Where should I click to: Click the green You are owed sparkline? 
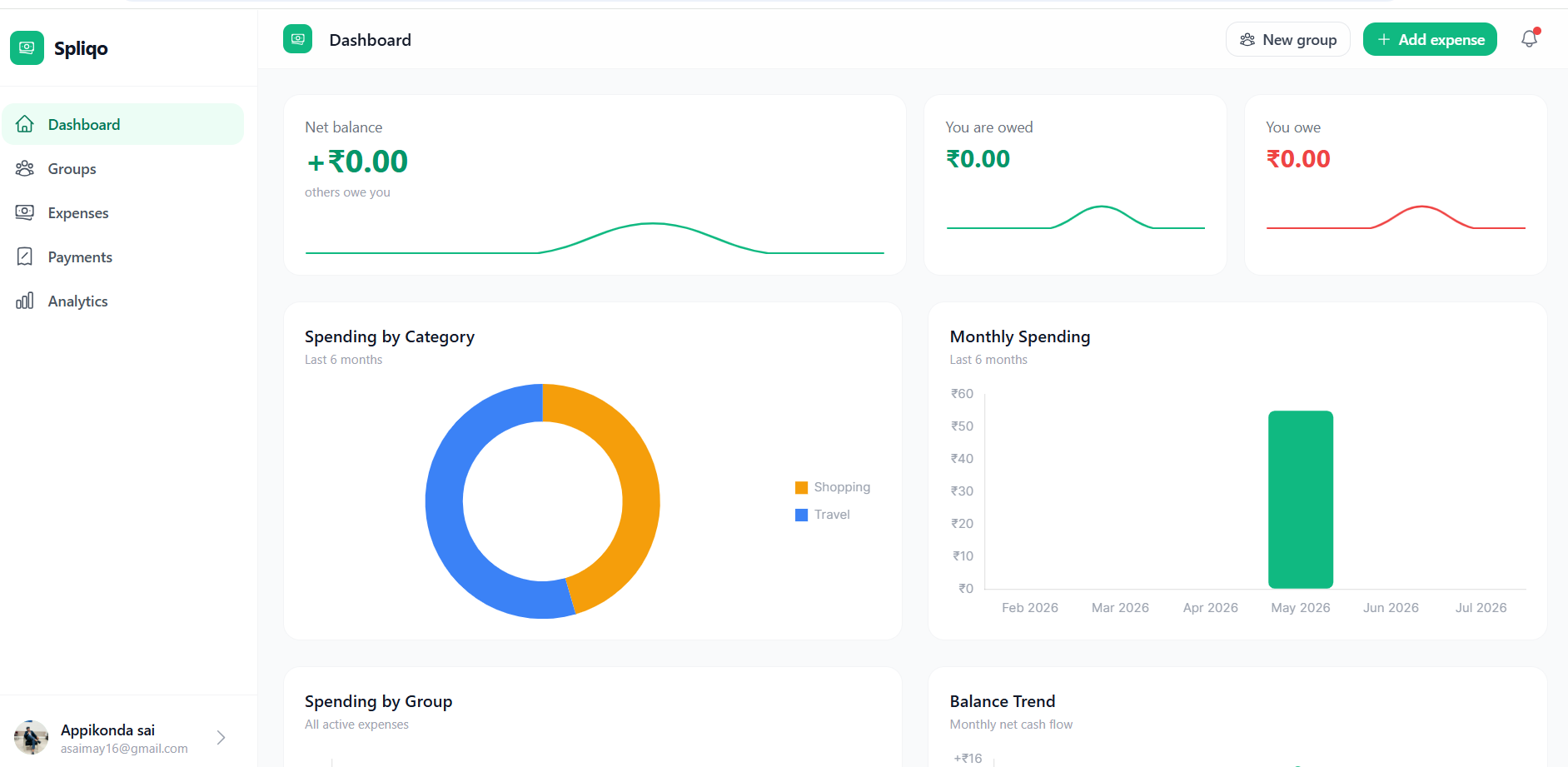point(1075,217)
